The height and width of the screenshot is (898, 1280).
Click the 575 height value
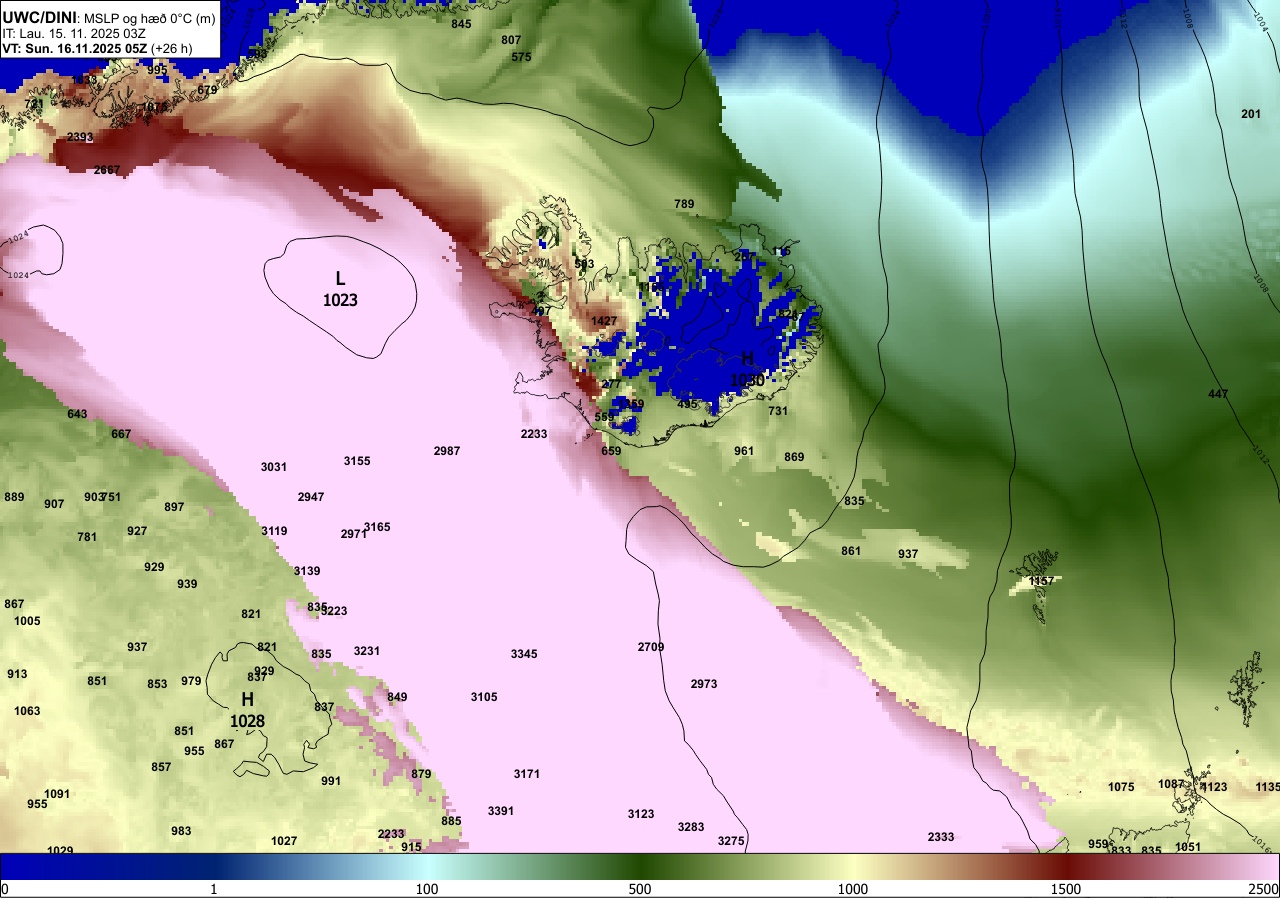(x=521, y=57)
